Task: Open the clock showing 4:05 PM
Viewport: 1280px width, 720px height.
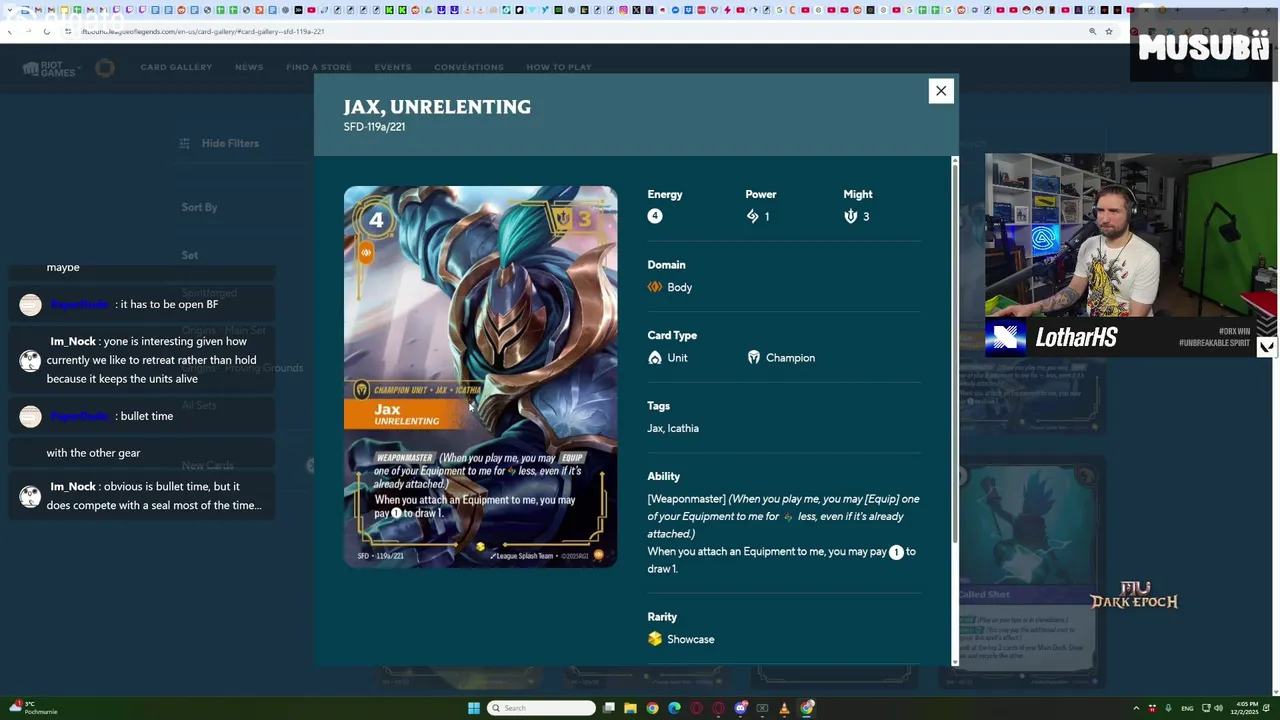Action: tap(1244, 708)
